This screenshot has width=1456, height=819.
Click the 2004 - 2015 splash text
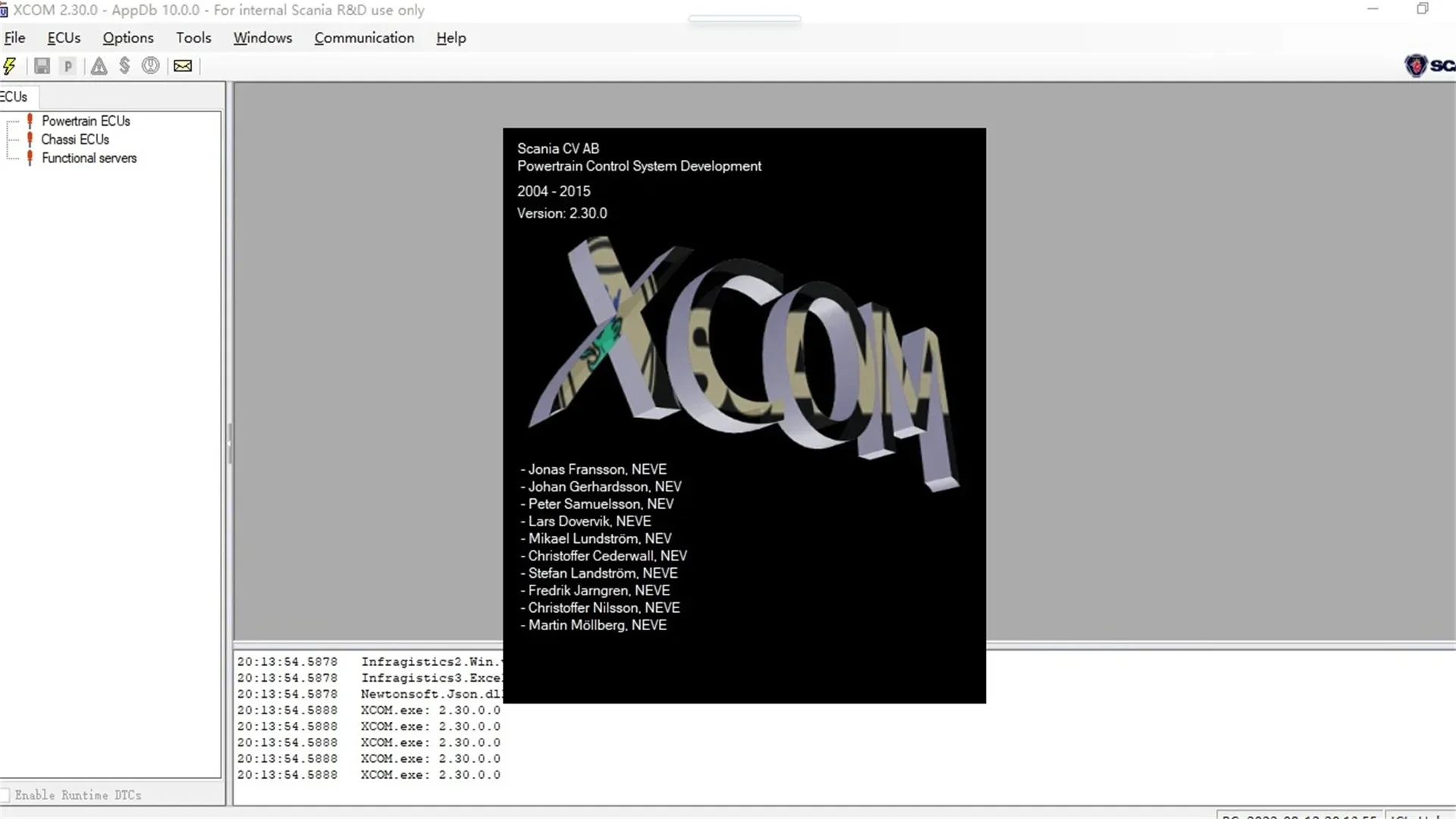554,191
